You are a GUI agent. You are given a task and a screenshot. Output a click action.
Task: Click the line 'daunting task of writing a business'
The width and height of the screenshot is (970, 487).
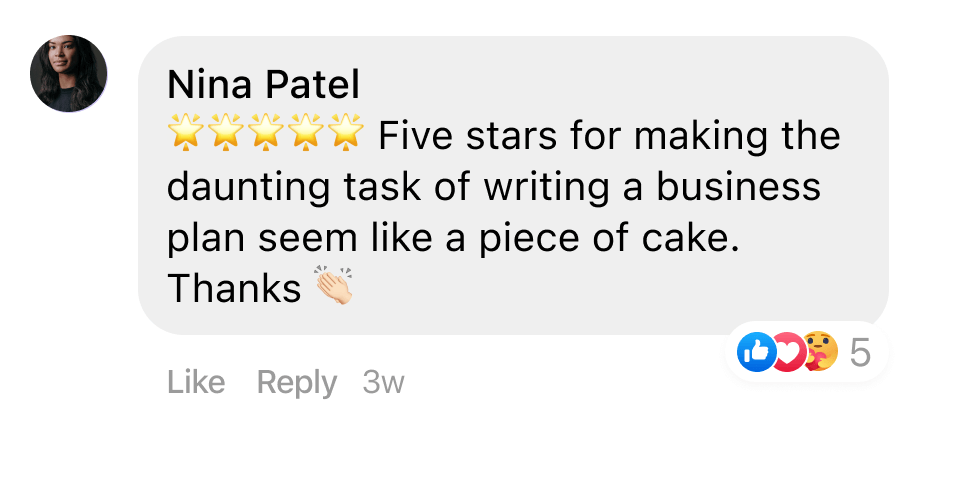click(x=494, y=186)
